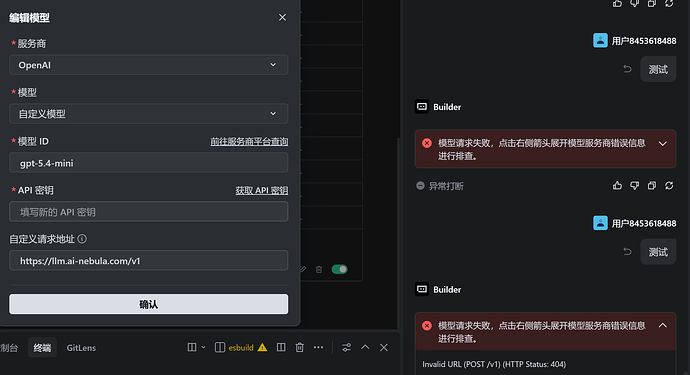Click the custom request URL field
Image resolution: width=690 pixels, height=375 pixels.
149,261
